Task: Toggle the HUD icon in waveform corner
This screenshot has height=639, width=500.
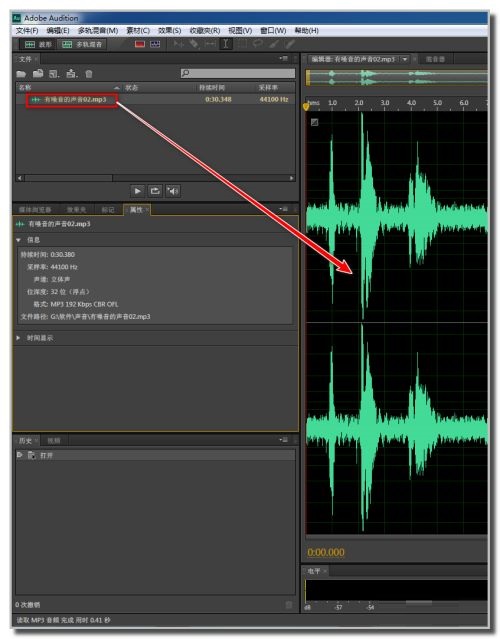Action: point(315,122)
